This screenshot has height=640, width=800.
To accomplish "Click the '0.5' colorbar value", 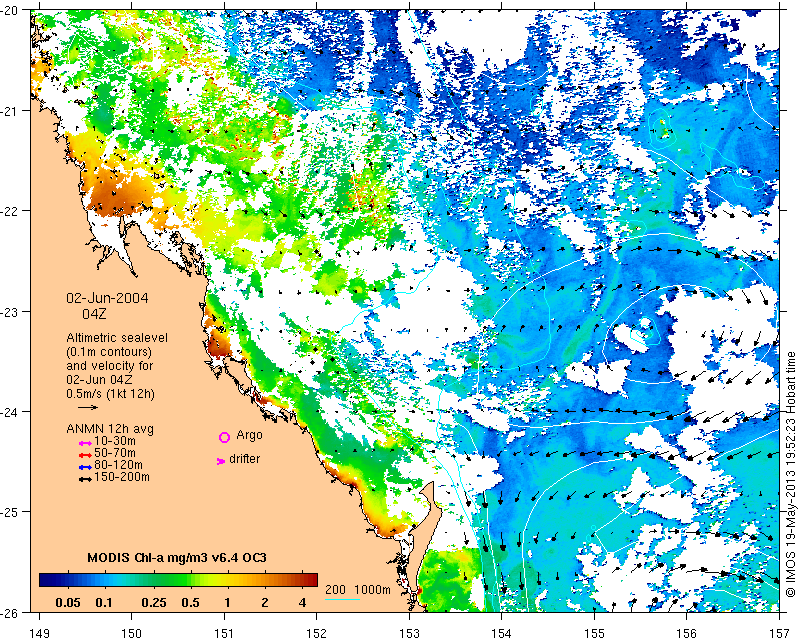I will click(x=190, y=603).
